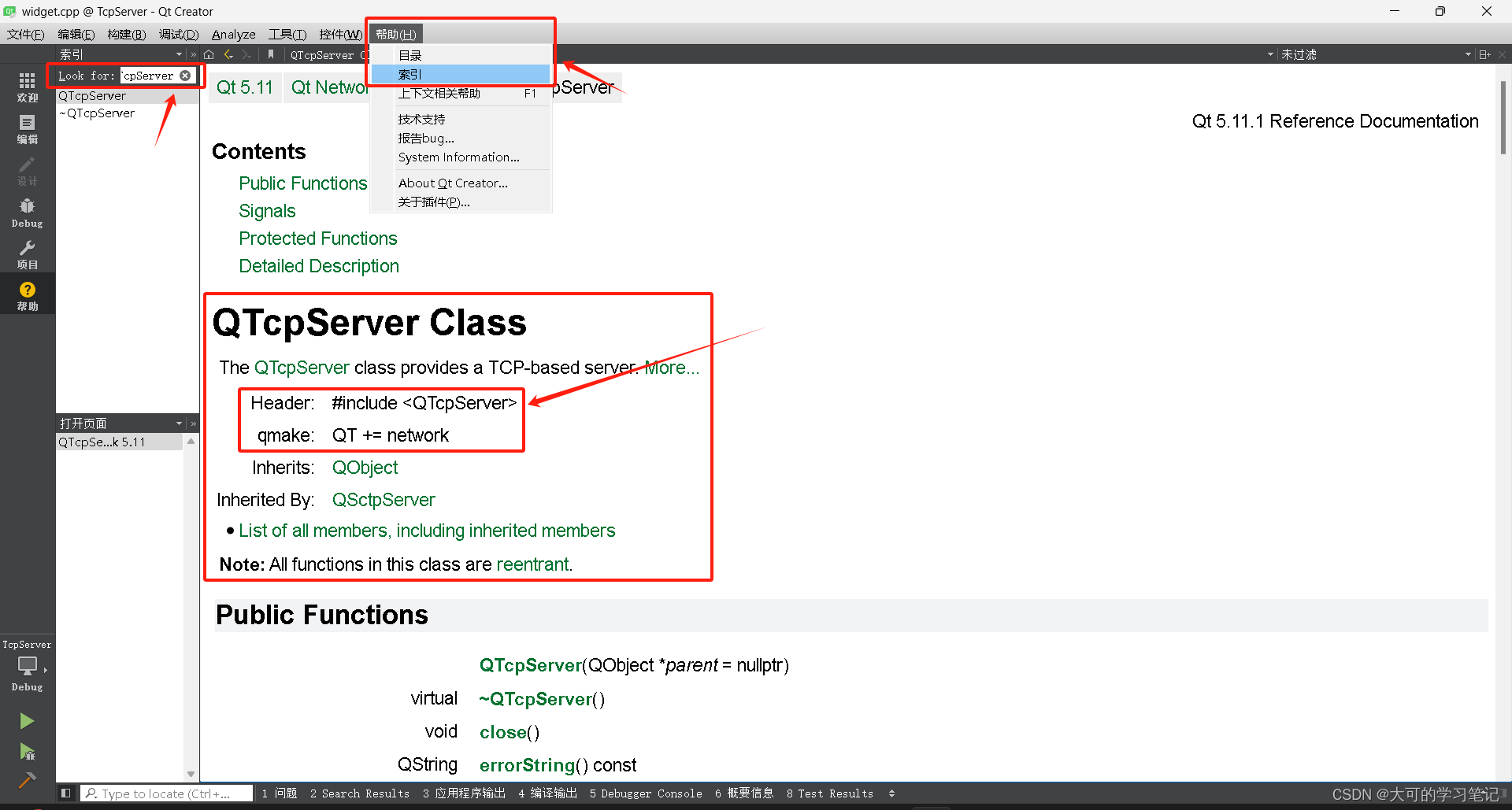Jump to Signals contents link
Viewport: 1512px width, 810px height.
point(267,211)
